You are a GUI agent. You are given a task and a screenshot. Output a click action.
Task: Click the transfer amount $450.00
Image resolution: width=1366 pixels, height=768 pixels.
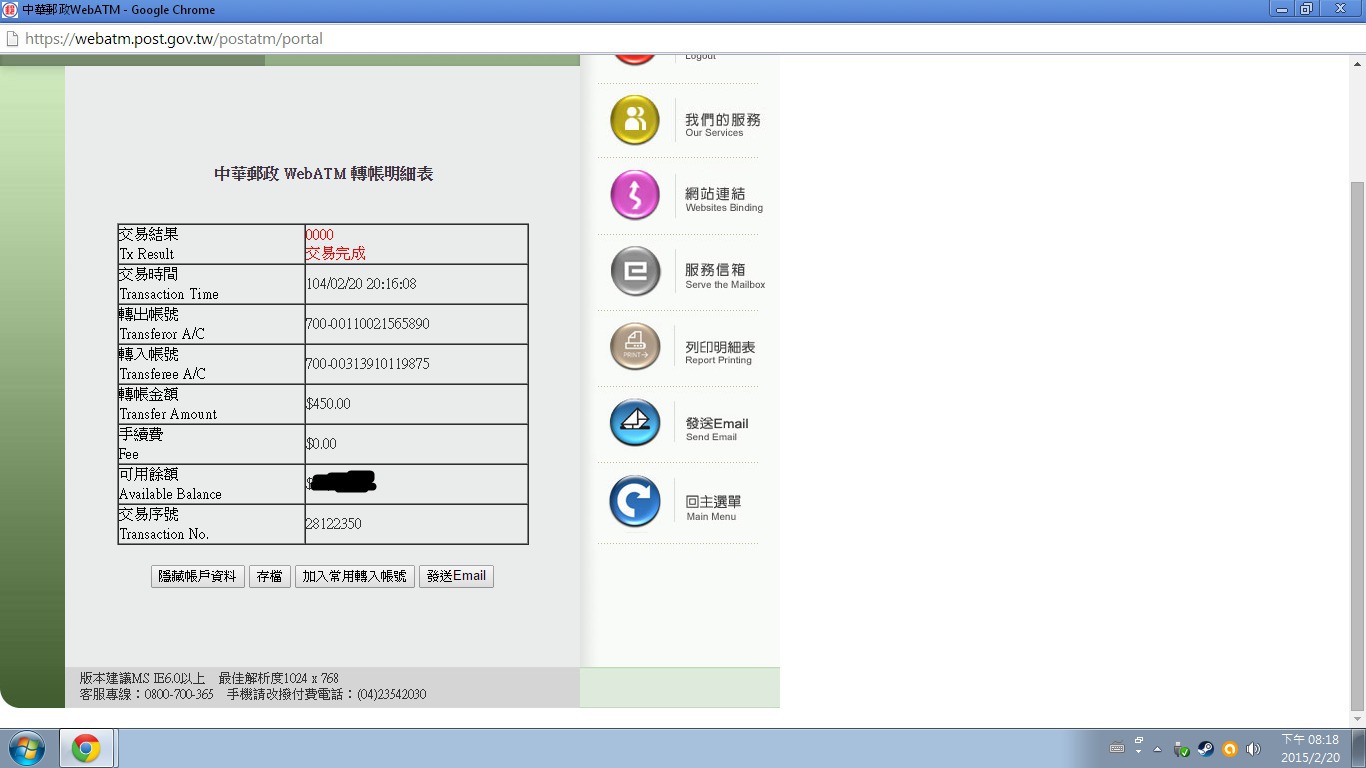(328, 404)
